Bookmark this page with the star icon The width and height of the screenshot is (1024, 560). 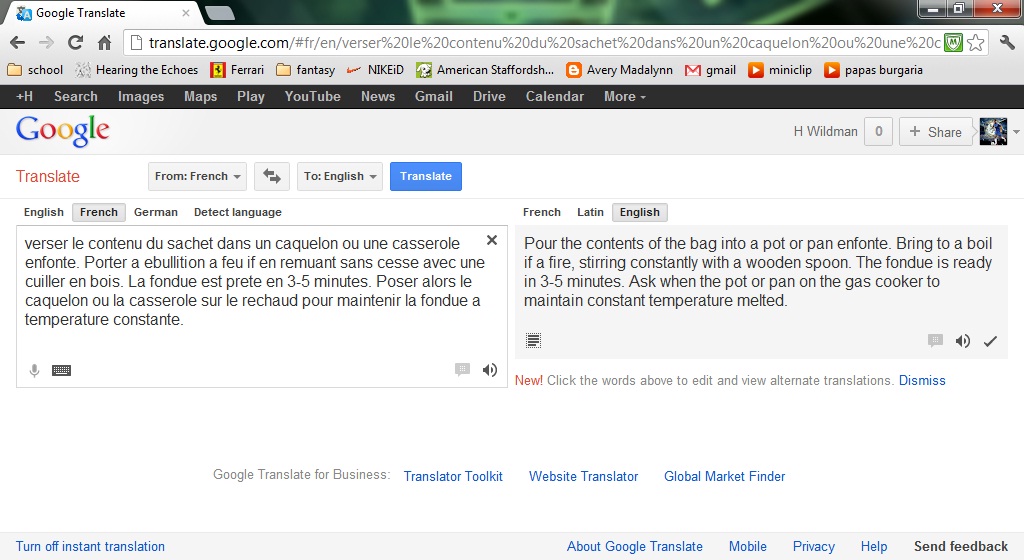coord(976,43)
